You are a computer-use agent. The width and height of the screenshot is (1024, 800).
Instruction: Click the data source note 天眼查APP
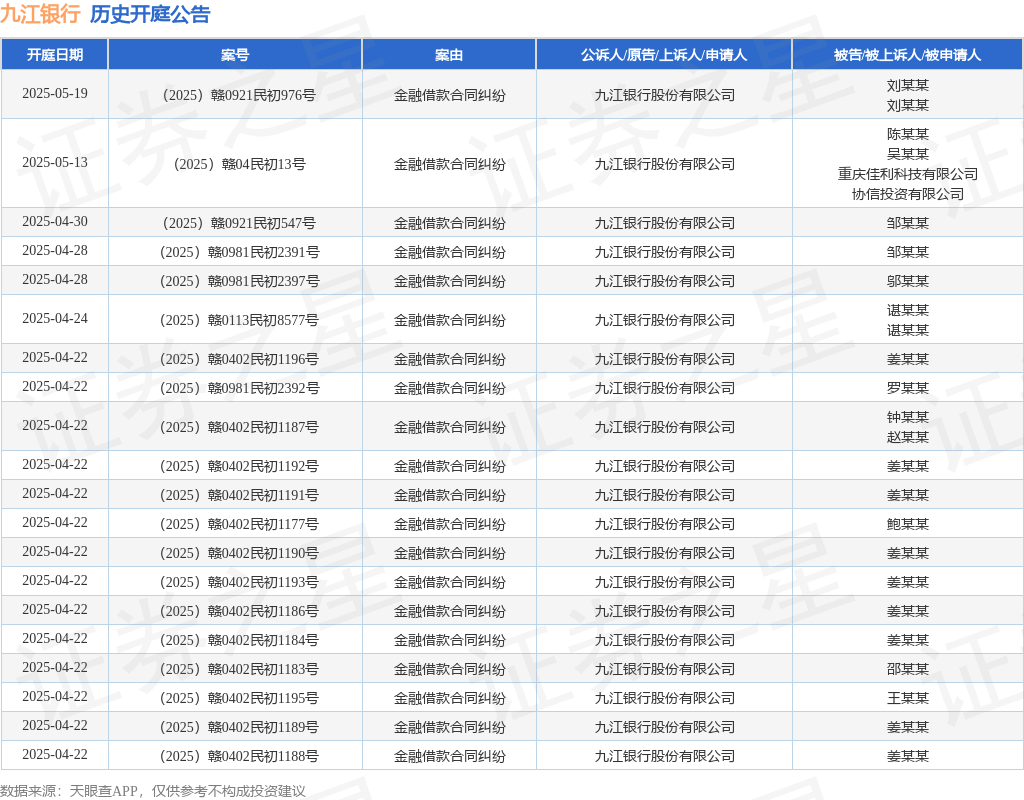[103, 791]
